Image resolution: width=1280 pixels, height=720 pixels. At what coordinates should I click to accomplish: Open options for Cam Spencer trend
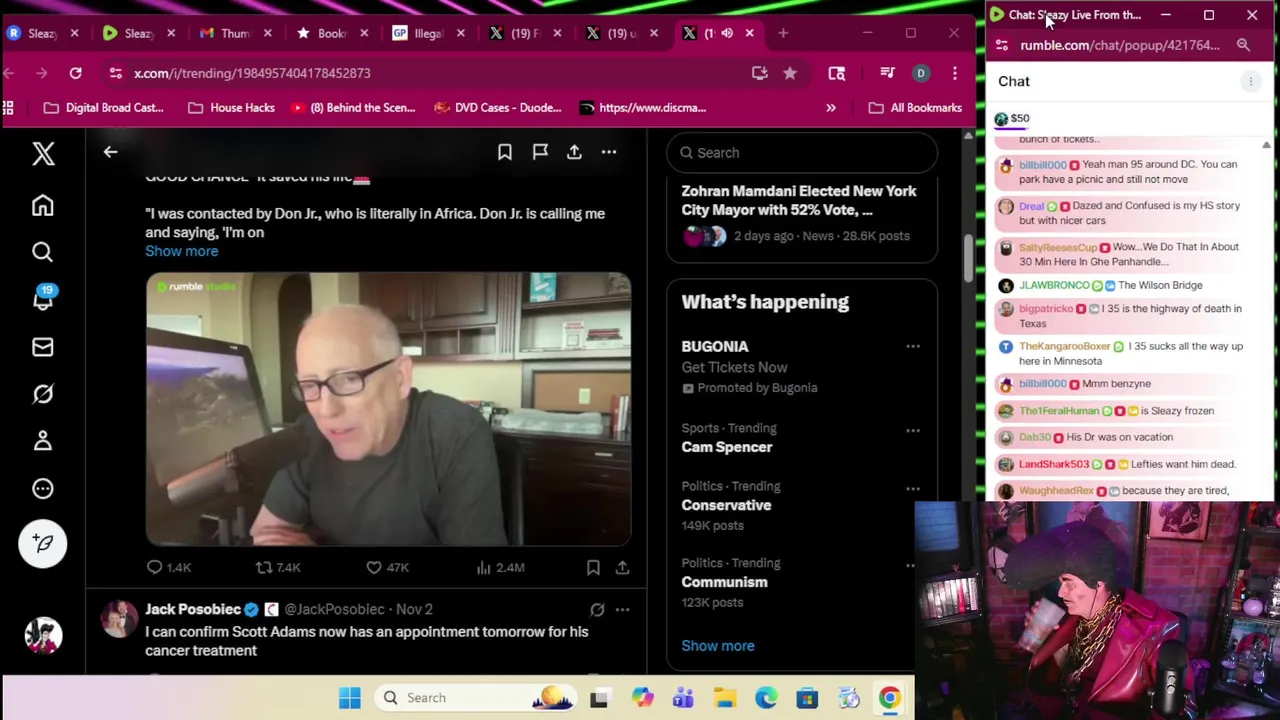click(x=913, y=430)
